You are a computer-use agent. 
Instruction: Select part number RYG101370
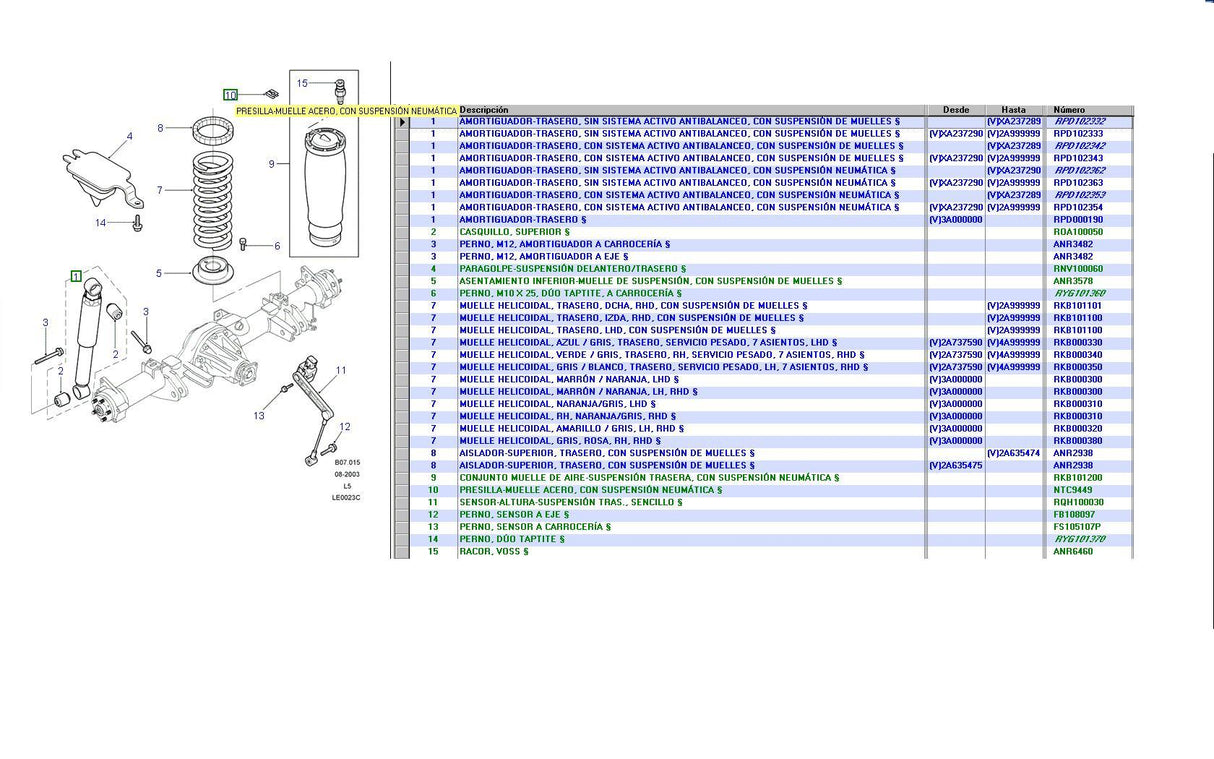click(1080, 539)
